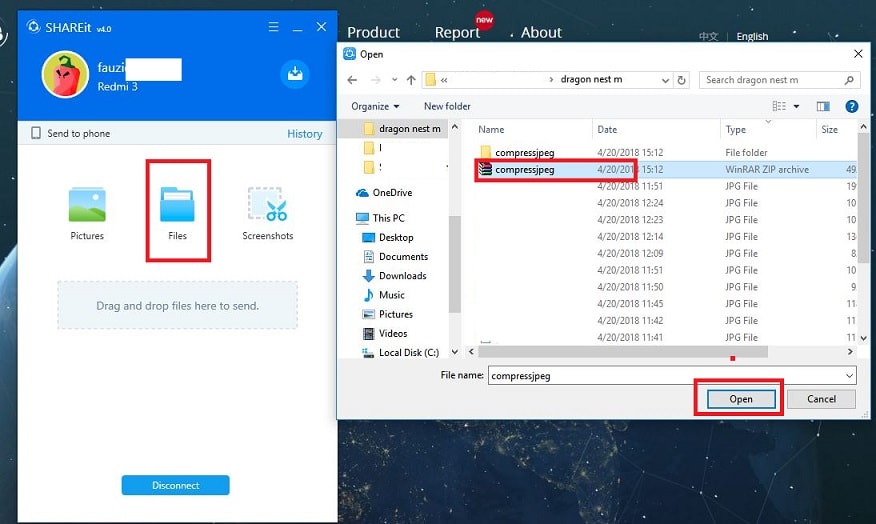This screenshot has height=524, width=876.
Task: Switch website language to English
Action: coord(752,36)
